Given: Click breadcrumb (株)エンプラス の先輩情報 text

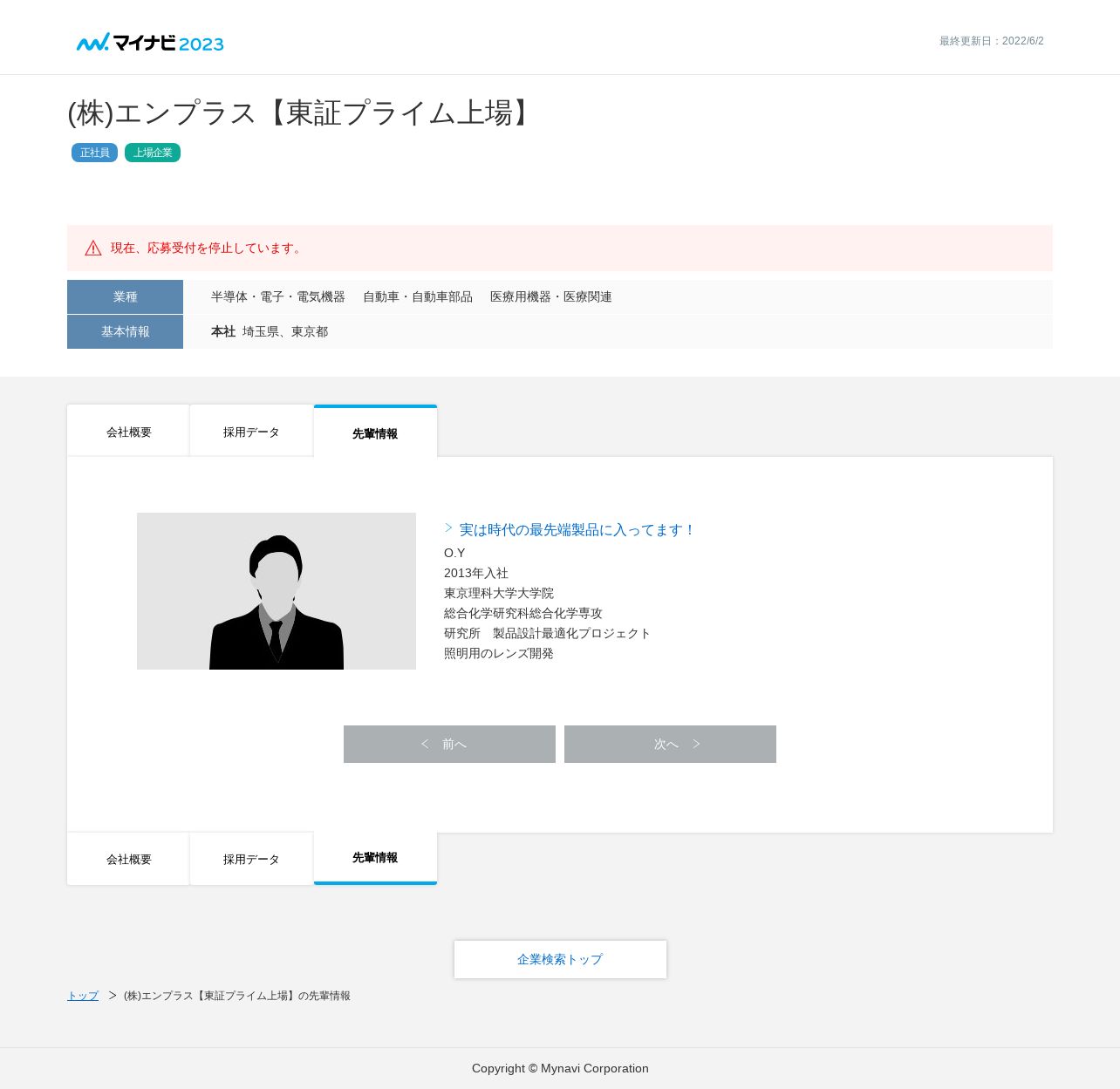Looking at the screenshot, I should coord(237,996).
